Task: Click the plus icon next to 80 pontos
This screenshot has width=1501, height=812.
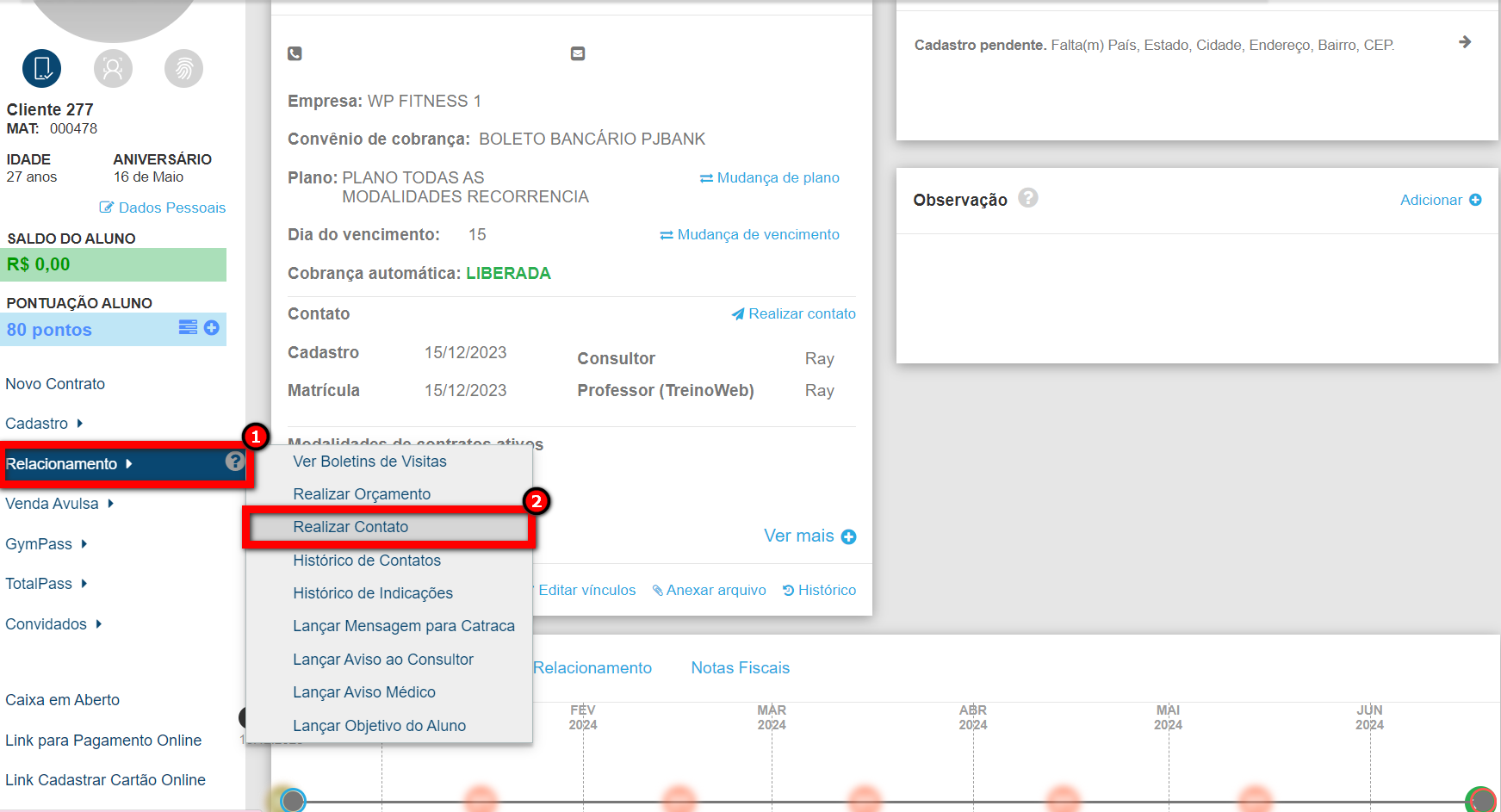Action: point(211,329)
